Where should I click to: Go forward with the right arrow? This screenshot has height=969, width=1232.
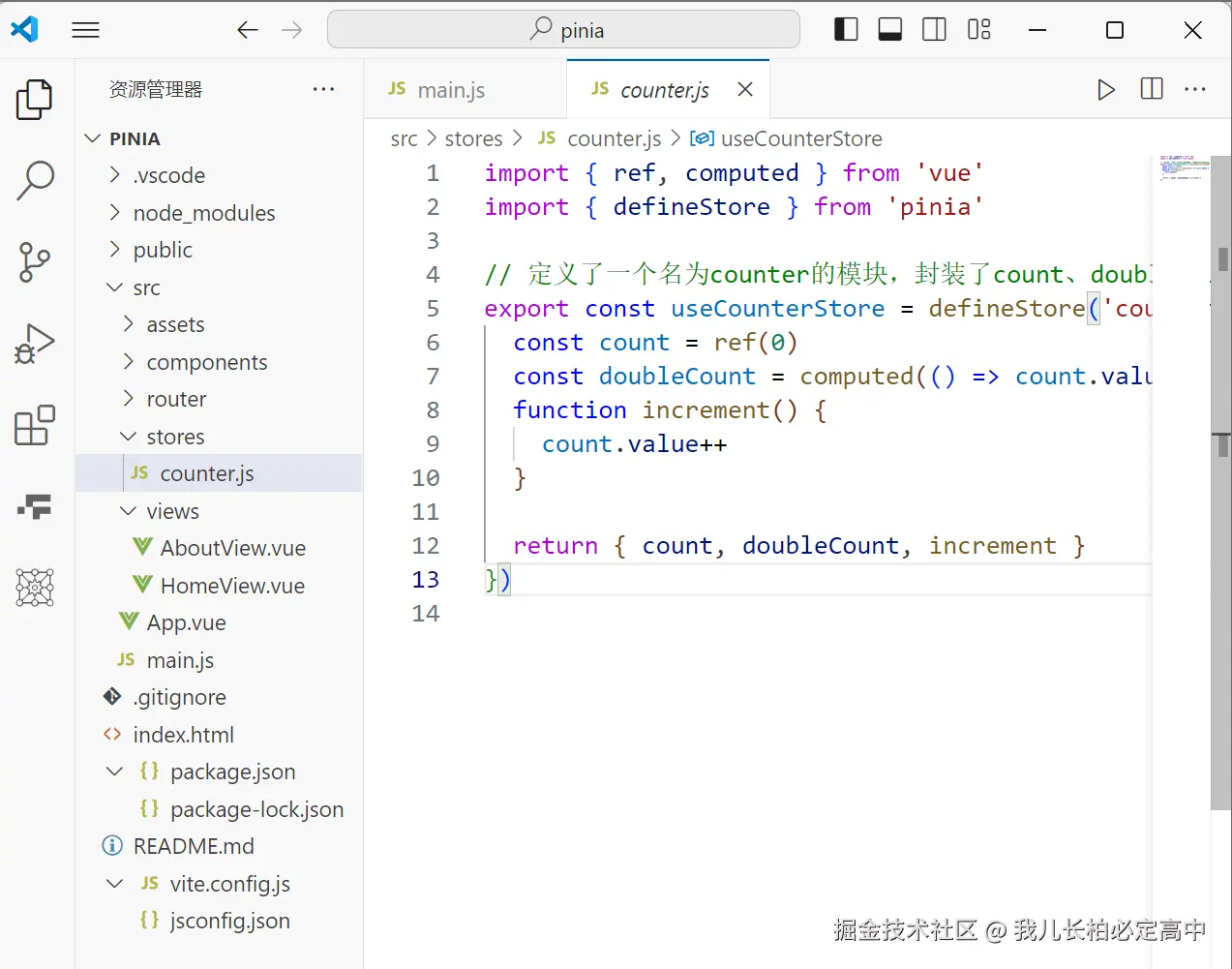tap(291, 30)
